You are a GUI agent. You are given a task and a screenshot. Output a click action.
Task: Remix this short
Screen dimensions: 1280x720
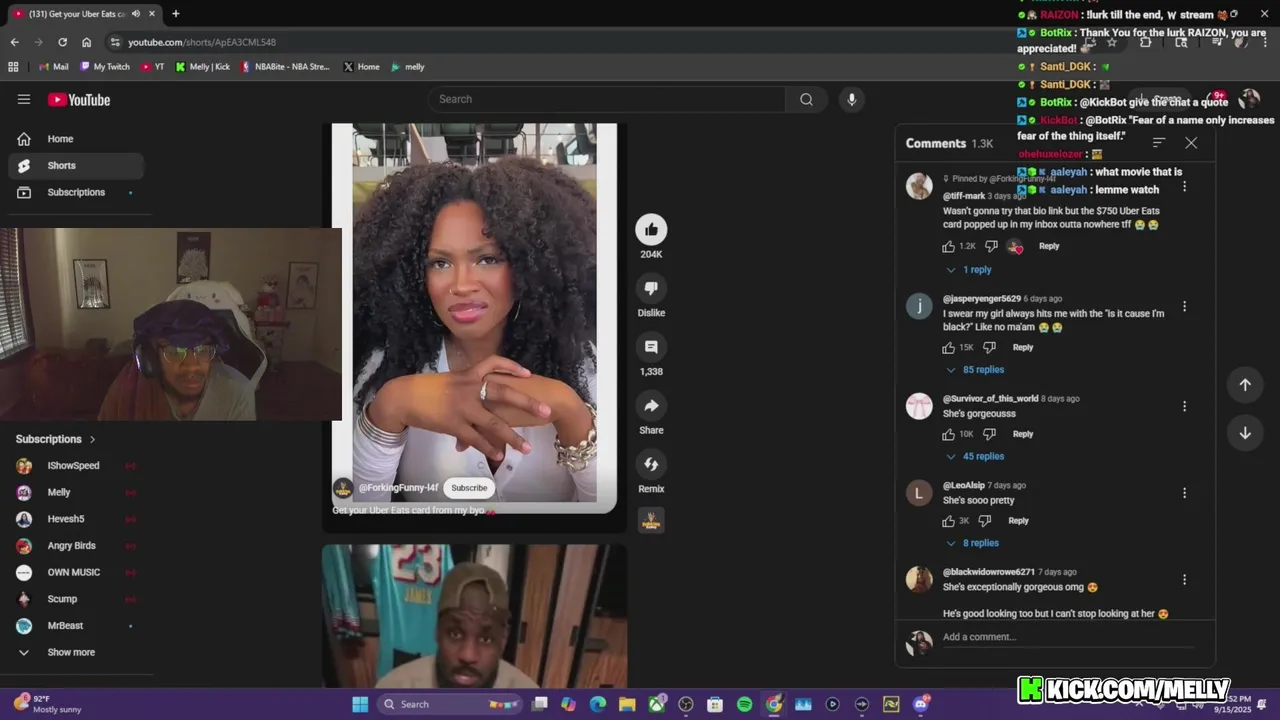pos(651,464)
